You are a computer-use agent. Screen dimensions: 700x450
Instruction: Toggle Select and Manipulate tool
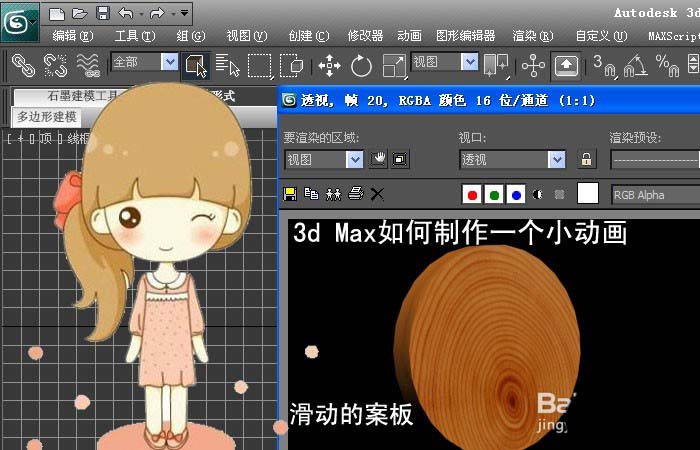(533, 66)
